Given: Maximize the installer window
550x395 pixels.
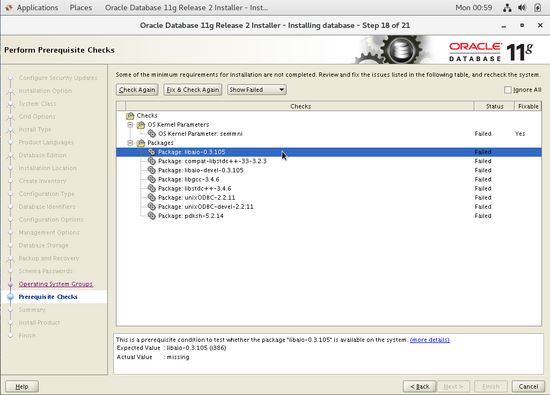Looking at the screenshot, I should (x=522, y=25).
